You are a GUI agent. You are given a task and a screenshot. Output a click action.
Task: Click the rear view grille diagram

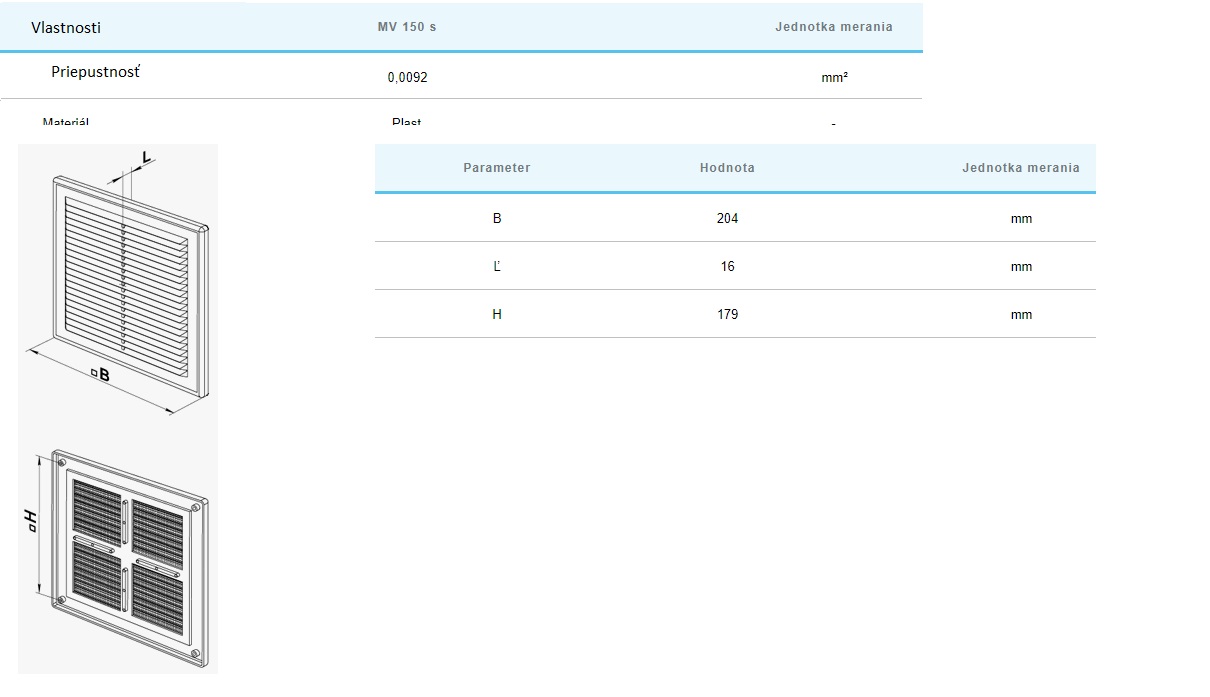coord(128,557)
